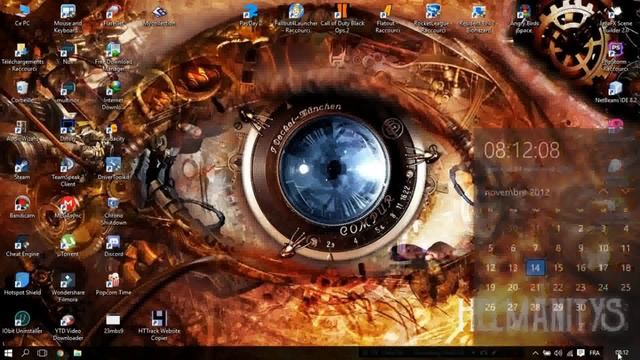The image size is (640, 360).
Task: Open JavaFX Scene Builder 2.0
Action: (x=616, y=19)
